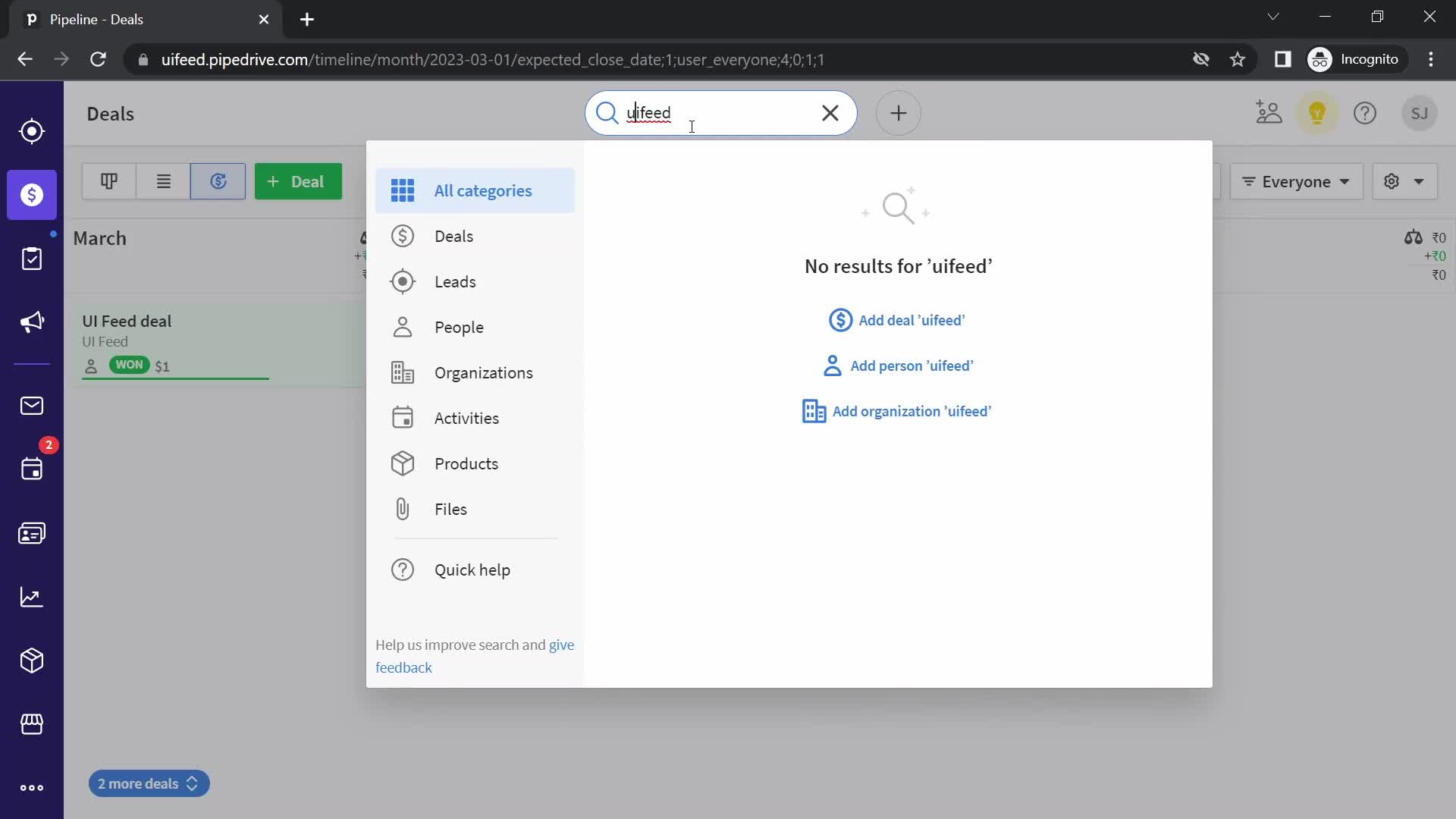The image size is (1456, 819).
Task: Open Sales Assistant lightbulb icon
Action: click(1317, 113)
